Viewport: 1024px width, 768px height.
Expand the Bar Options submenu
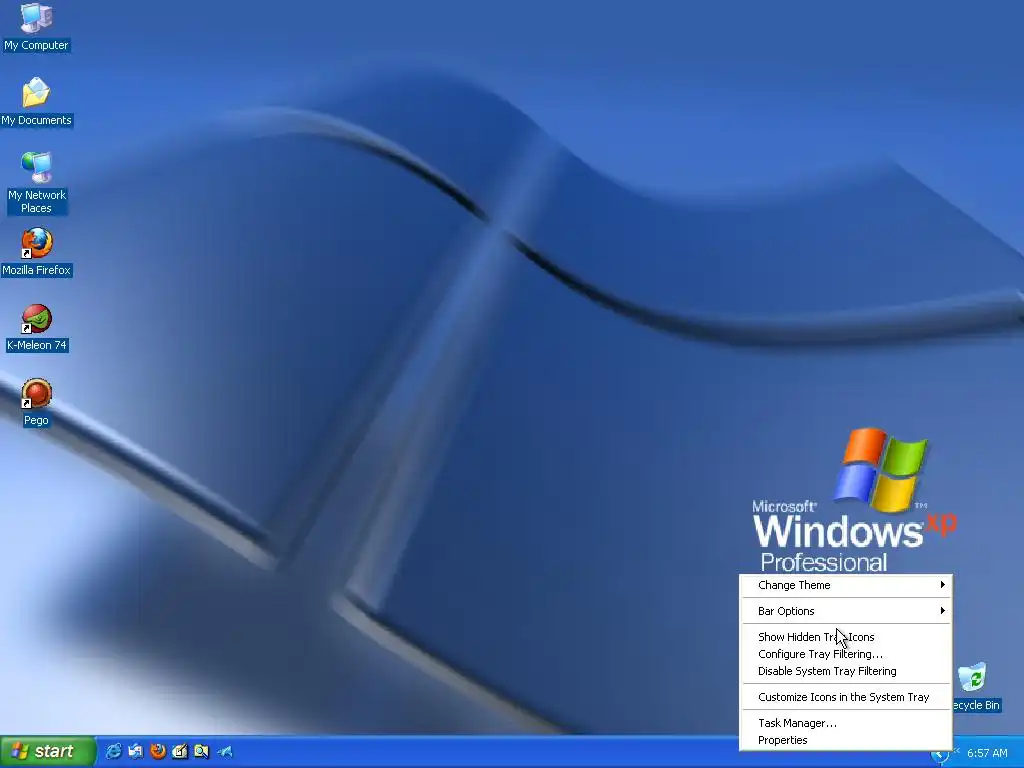(x=846, y=611)
